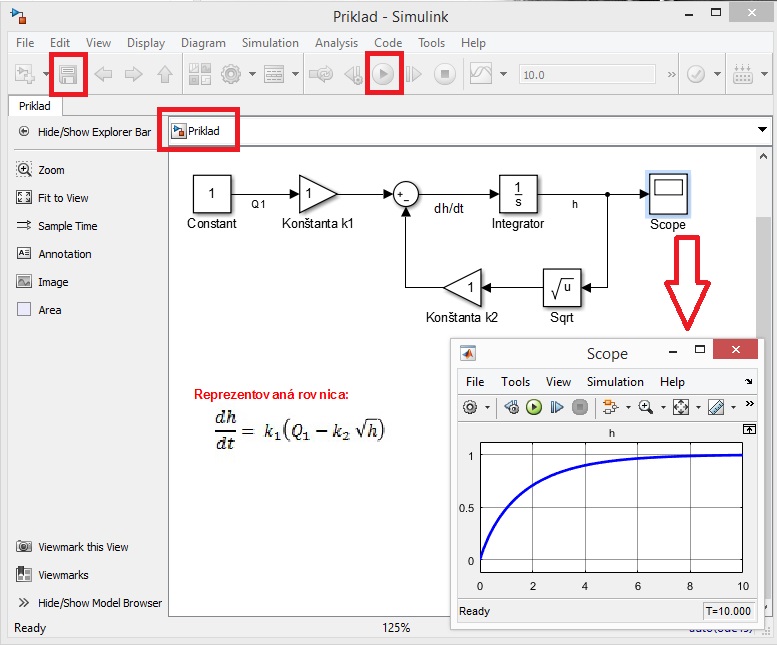Run the simulation with the Play button
Viewport: 777px width, 645px height.
(x=383, y=74)
